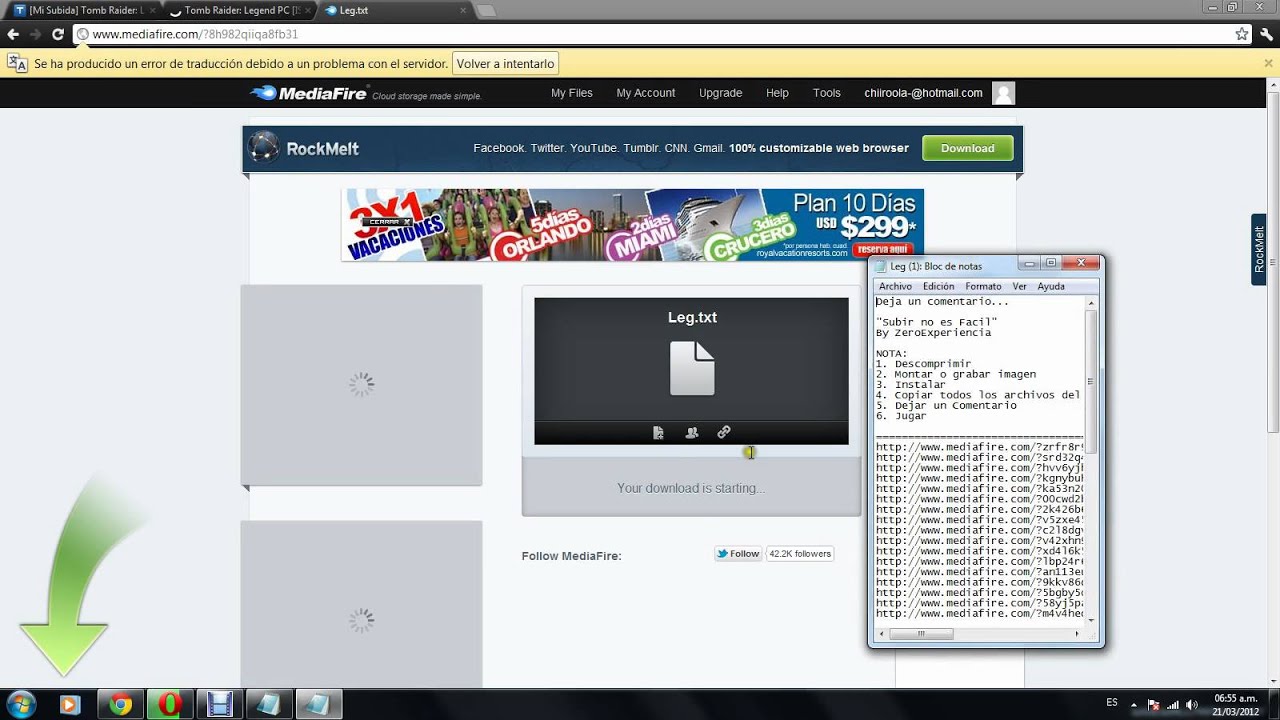Click the Notepad scroll down arrow
Viewport: 1280px width, 720px height.
pos(1092,620)
